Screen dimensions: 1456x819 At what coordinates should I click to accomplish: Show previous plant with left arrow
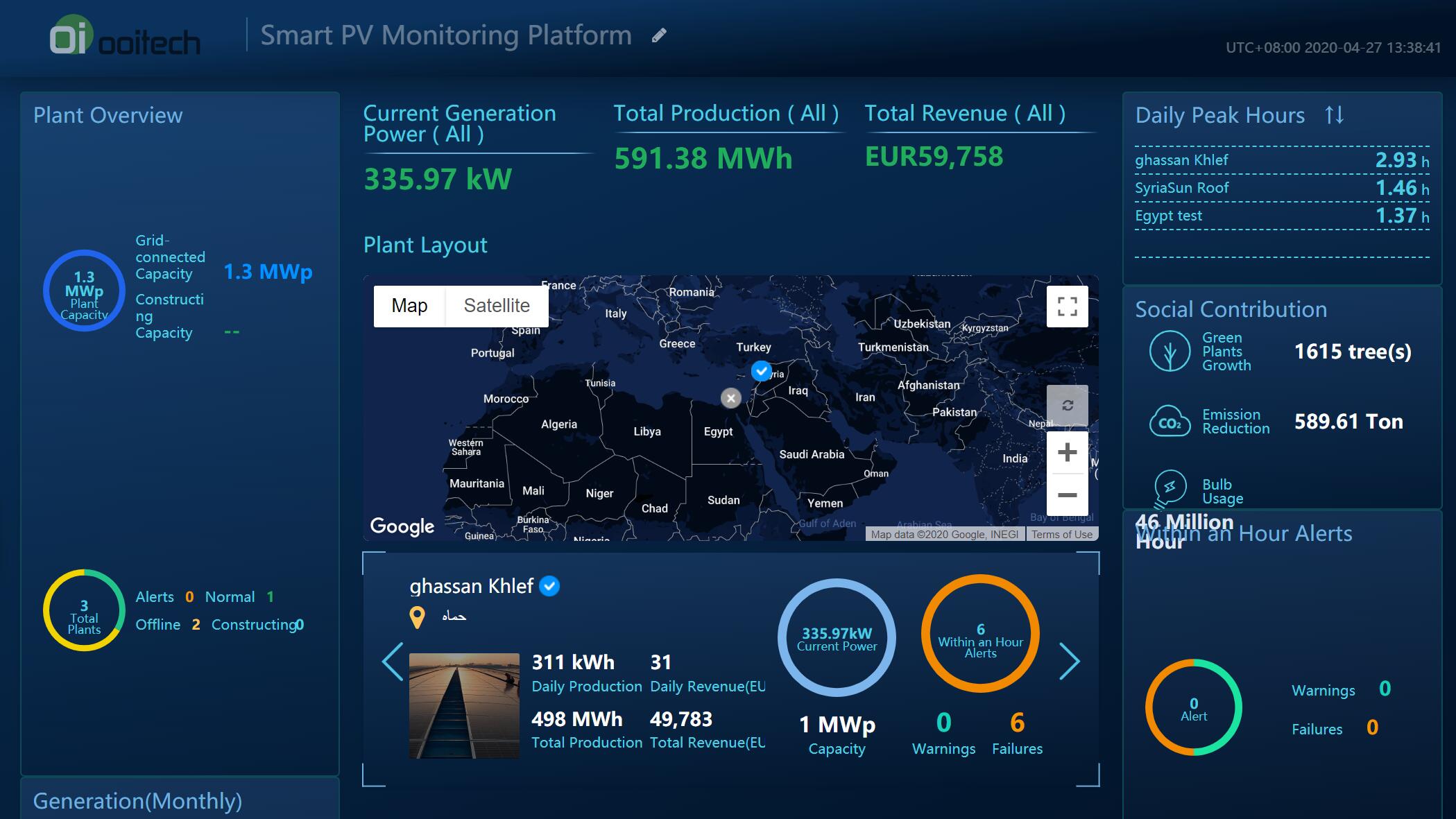[x=393, y=662]
